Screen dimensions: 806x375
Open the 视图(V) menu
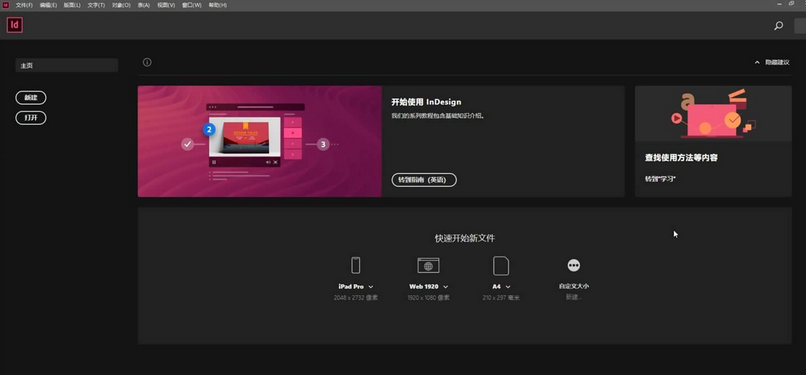click(x=166, y=5)
